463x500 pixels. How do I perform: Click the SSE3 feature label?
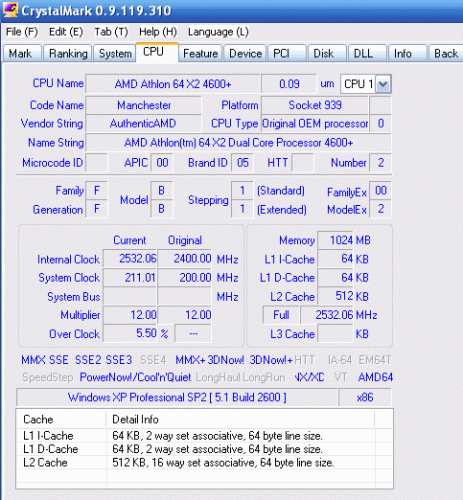coord(119,360)
